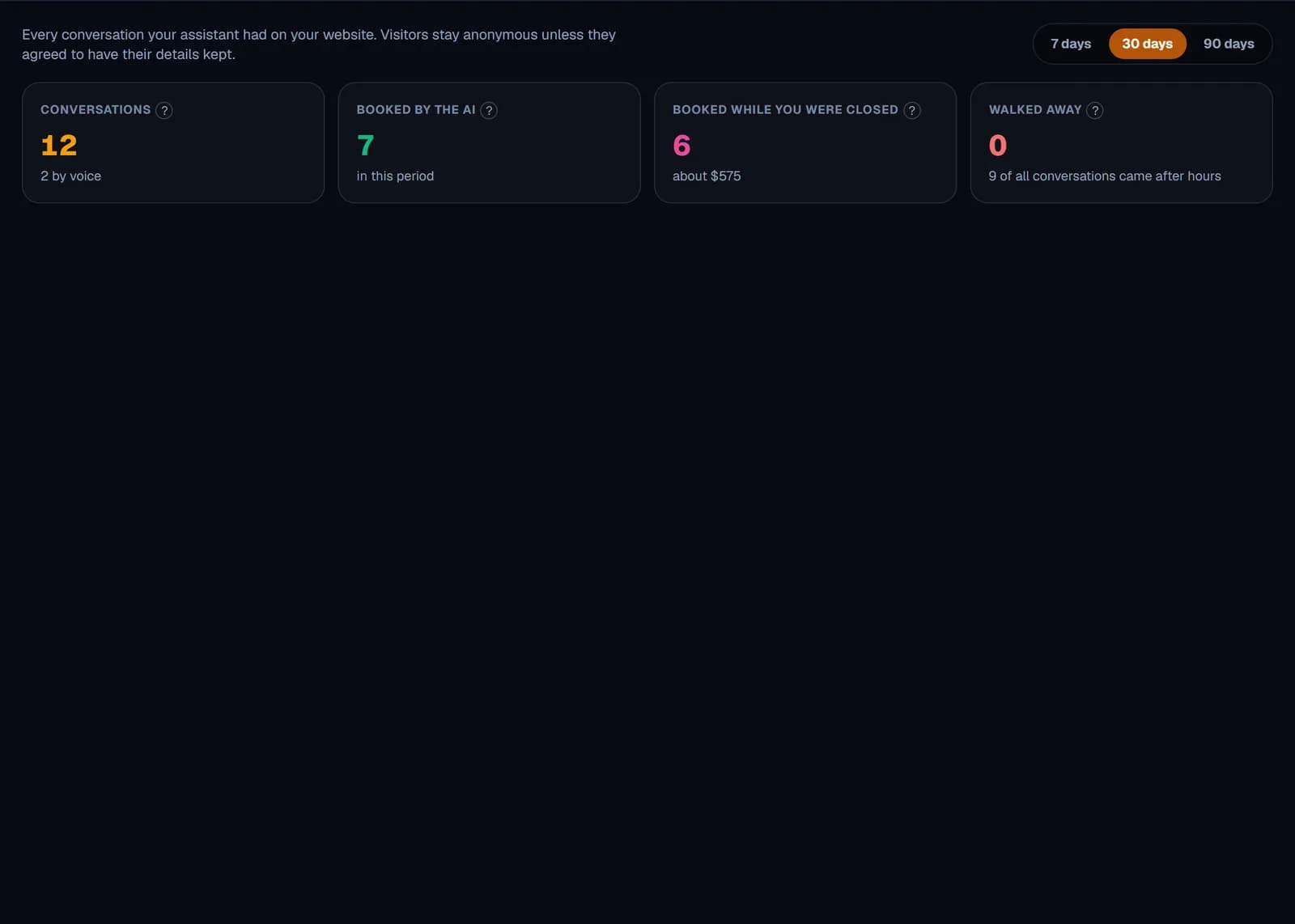Click the closed-hours bookings value 6
This screenshot has height=924, width=1295.
click(681, 146)
